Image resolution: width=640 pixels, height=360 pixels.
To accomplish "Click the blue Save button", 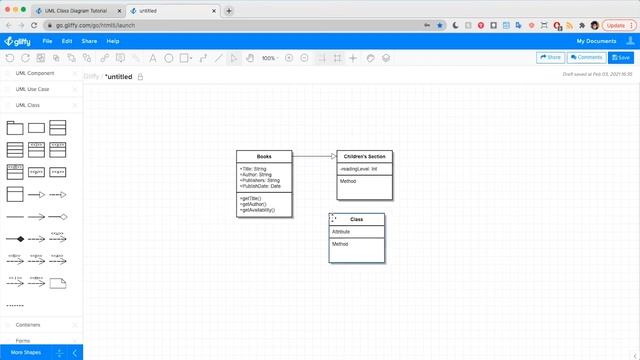I will point(621,58).
